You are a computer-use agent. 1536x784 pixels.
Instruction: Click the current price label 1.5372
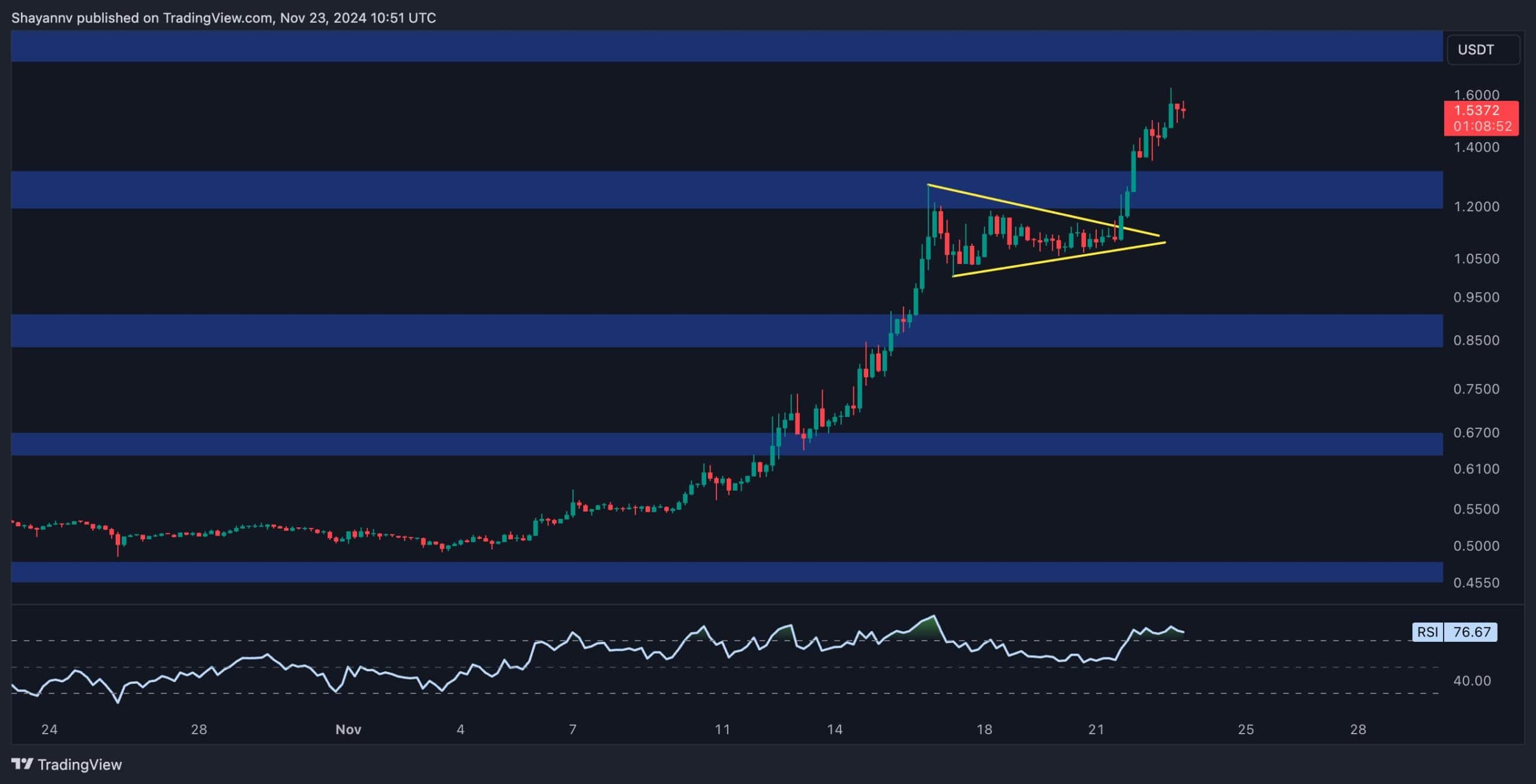[x=1476, y=110]
